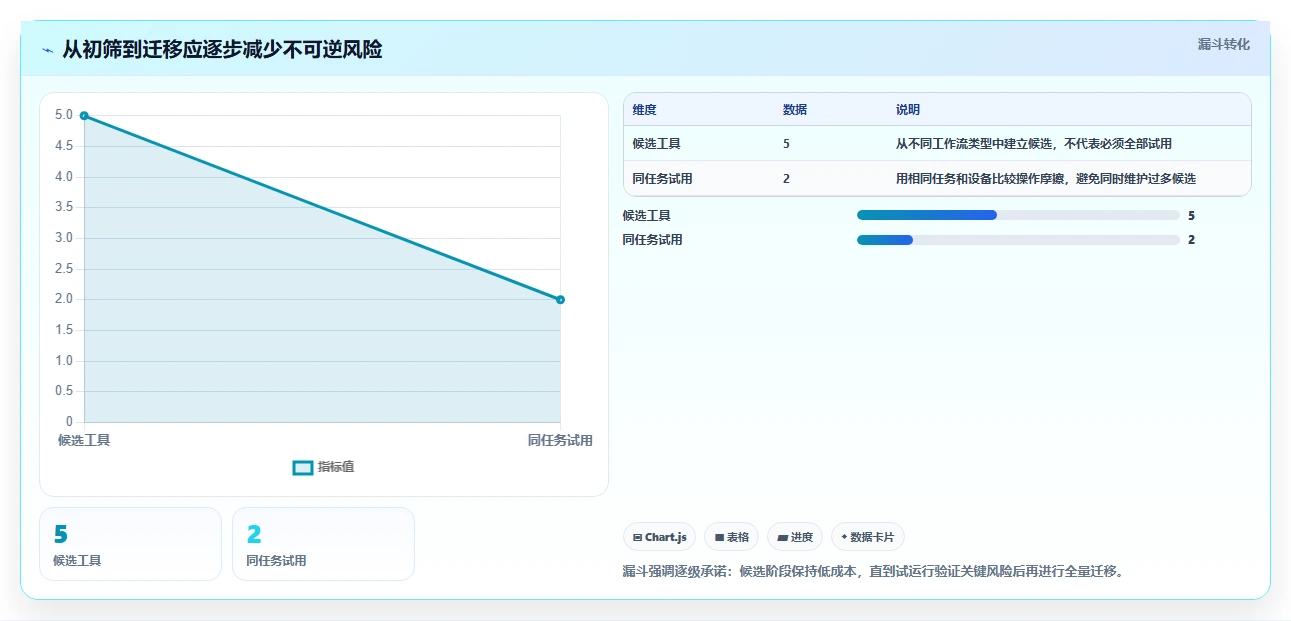Click the icon inside the 进度 chip
This screenshot has height=621, width=1291.
(x=782, y=538)
